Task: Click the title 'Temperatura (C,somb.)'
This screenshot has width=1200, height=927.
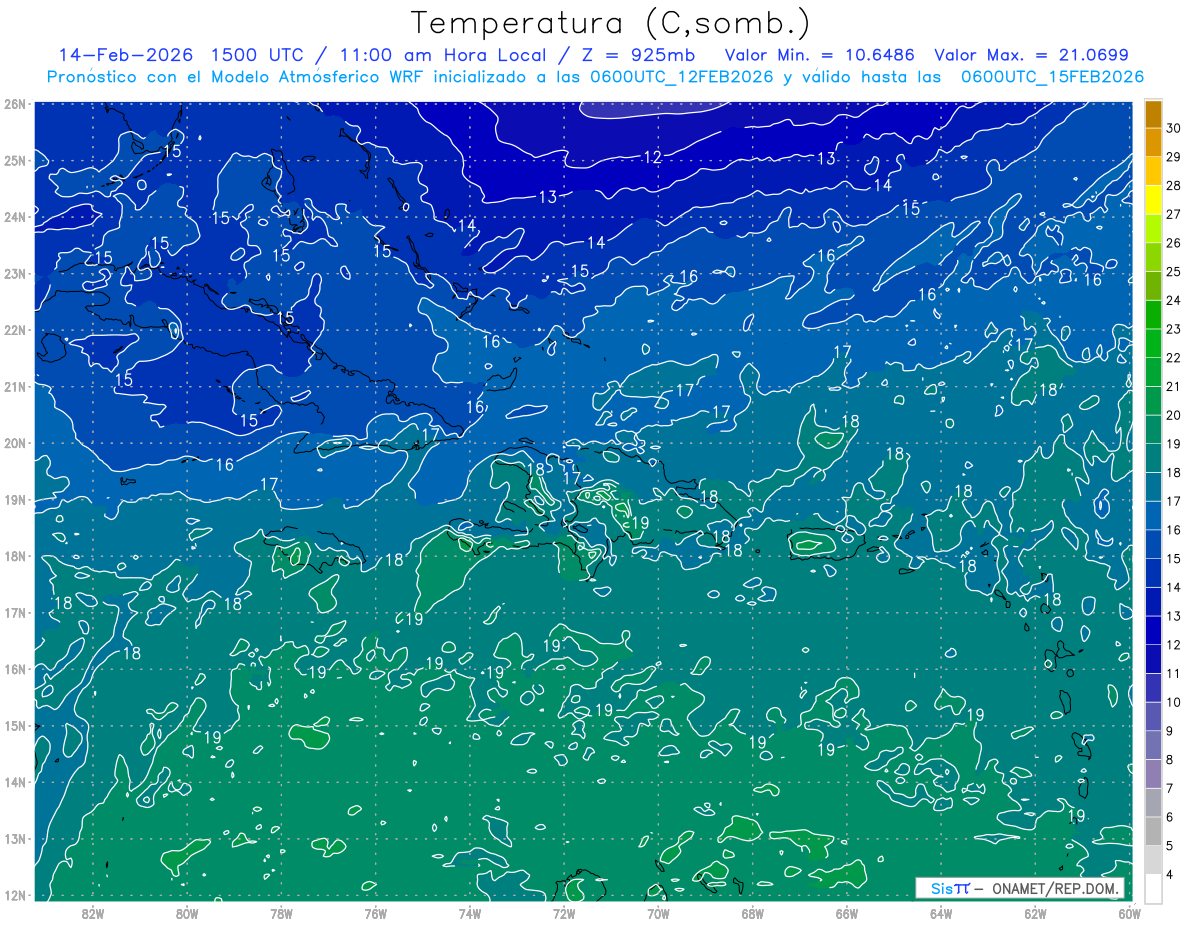Action: (610, 23)
